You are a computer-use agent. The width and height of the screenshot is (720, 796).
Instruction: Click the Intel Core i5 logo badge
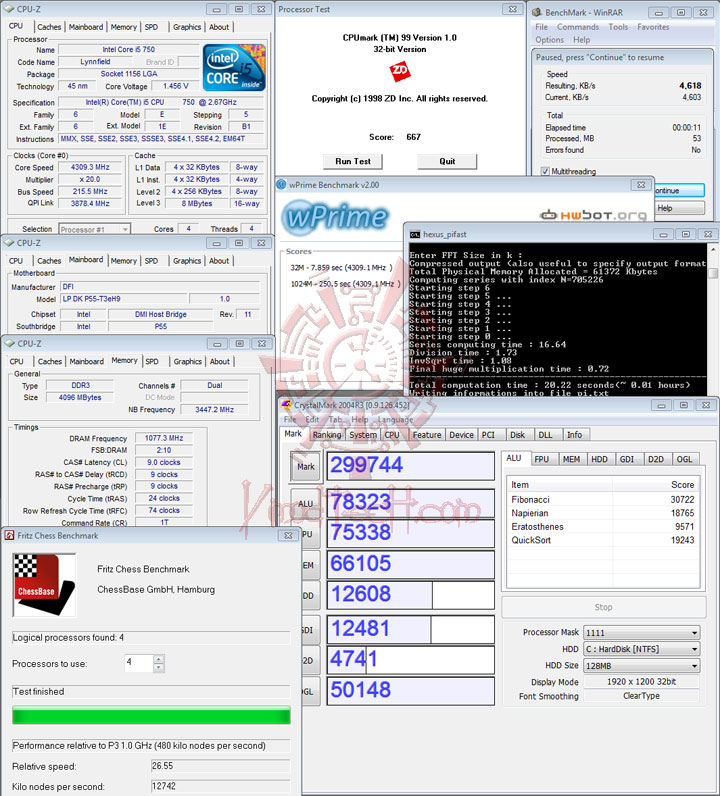(234, 68)
